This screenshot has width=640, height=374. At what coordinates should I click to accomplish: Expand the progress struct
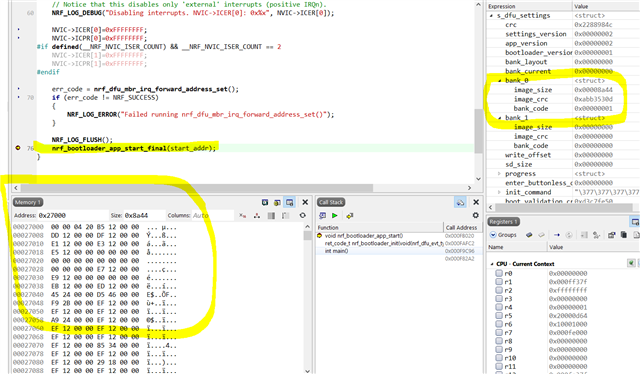click(499, 174)
